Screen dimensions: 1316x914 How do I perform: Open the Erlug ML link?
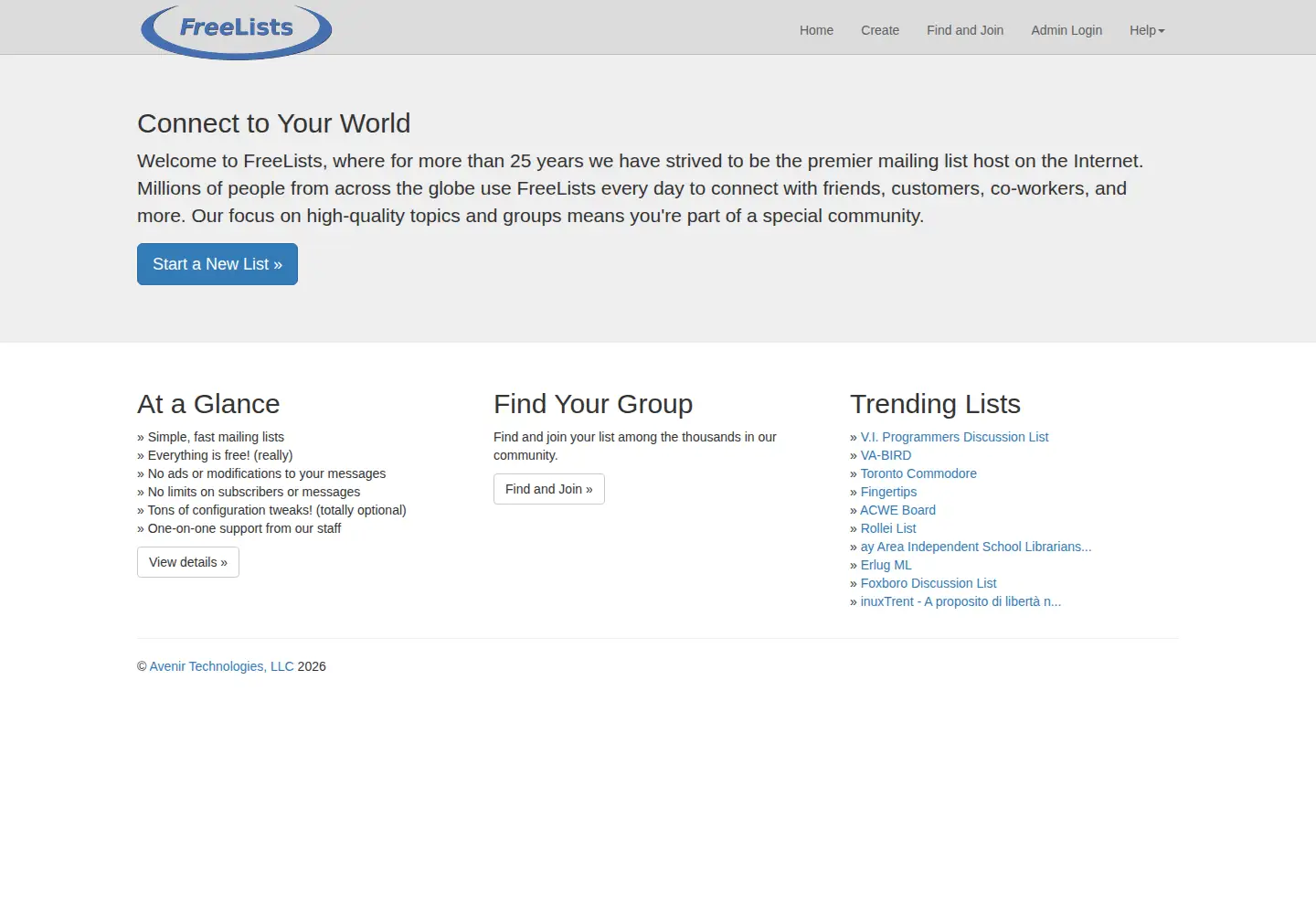point(886,565)
